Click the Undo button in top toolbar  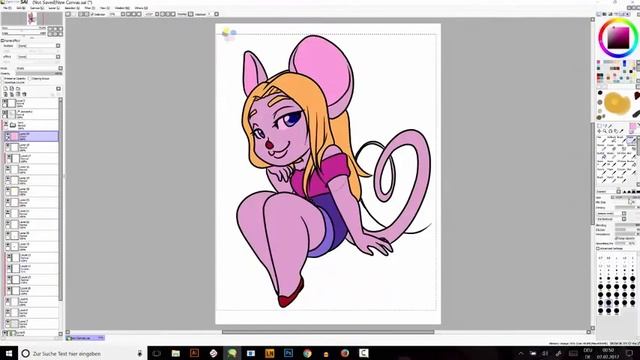pyautogui.click(x=68, y=14)
